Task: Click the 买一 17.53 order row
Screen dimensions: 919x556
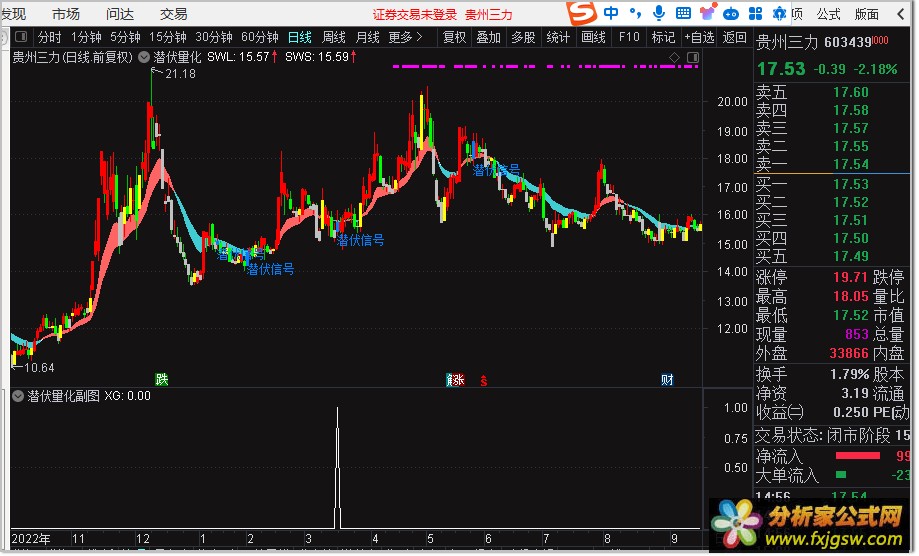Action: click(832, 185)
